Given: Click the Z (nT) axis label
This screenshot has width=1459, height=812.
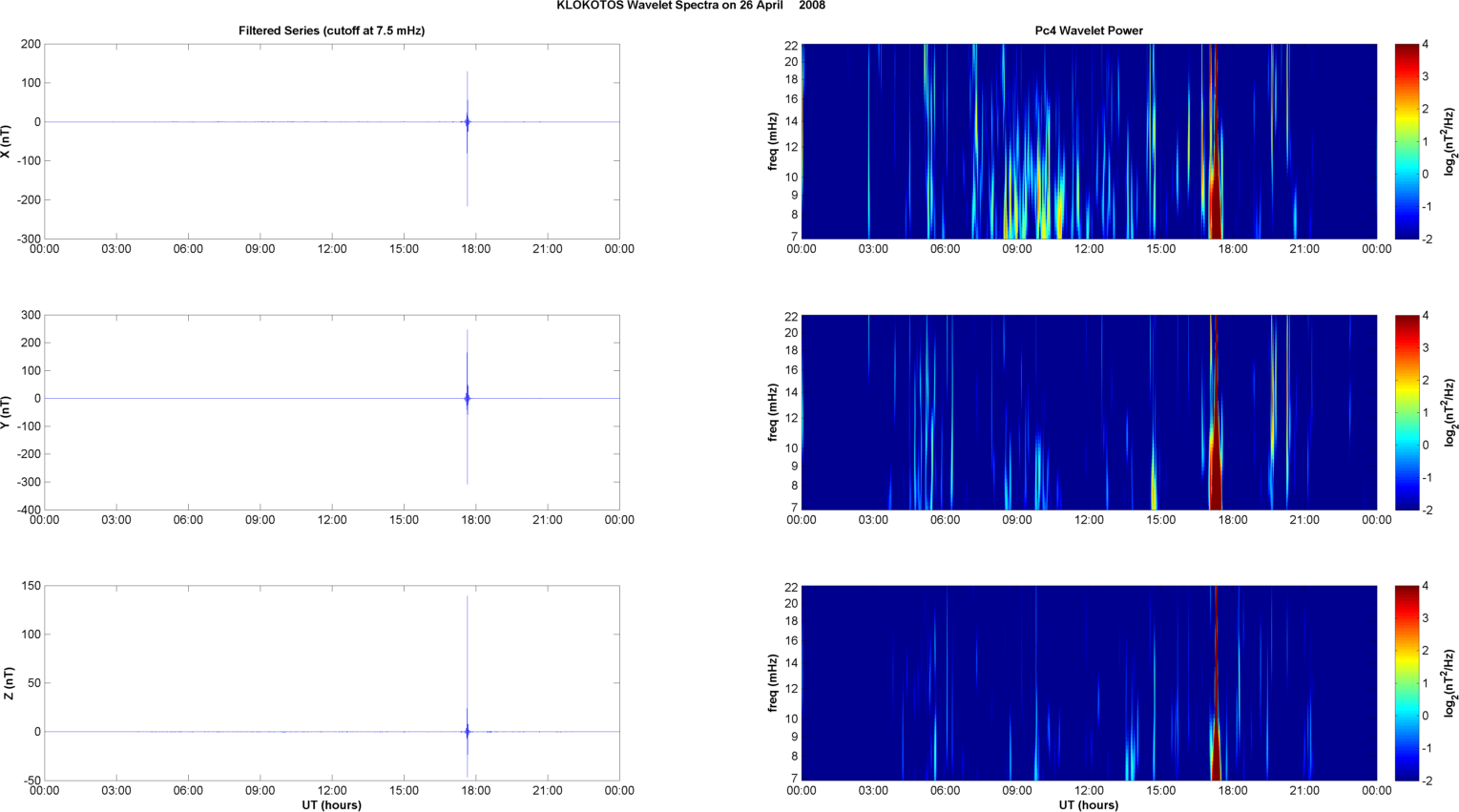Looking at the screenshot, I should pyautogui.click(x=8, y=683).
